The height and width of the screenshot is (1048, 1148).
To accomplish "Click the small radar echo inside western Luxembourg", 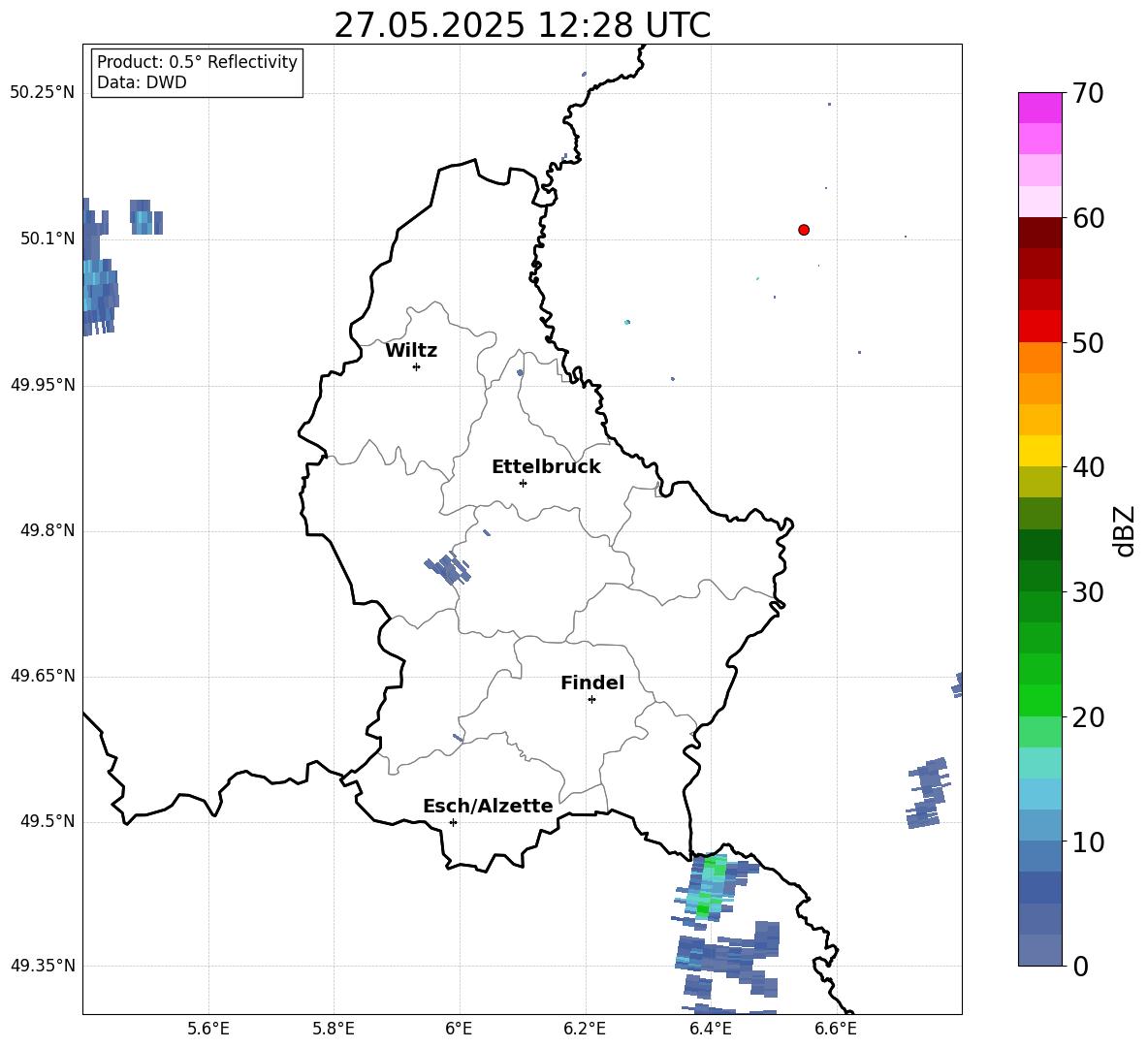I will [x=447, y=569].
